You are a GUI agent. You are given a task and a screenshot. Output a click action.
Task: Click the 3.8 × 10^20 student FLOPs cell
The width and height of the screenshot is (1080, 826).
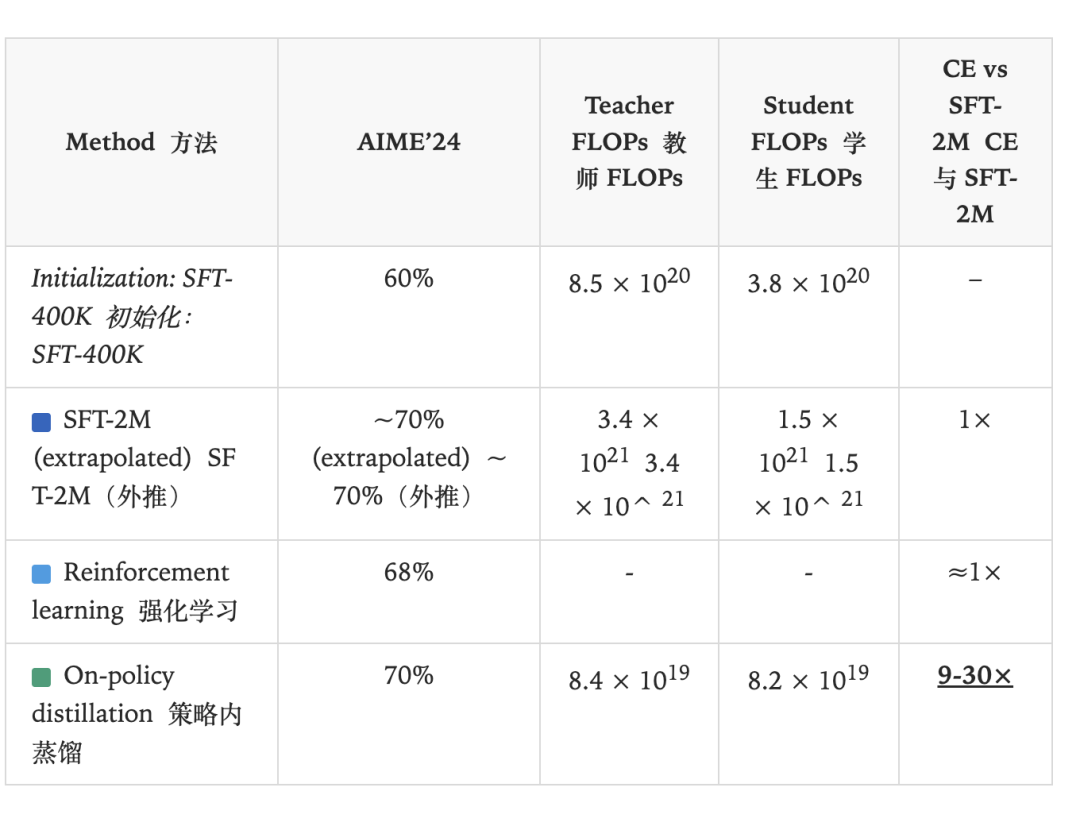click(808, 280)
